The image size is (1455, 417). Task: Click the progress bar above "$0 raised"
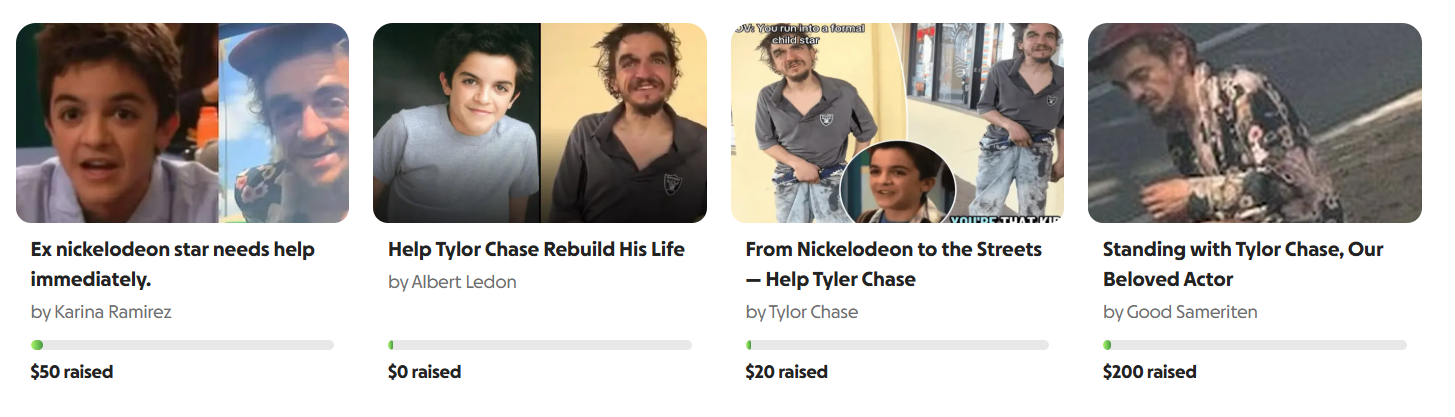539,345
